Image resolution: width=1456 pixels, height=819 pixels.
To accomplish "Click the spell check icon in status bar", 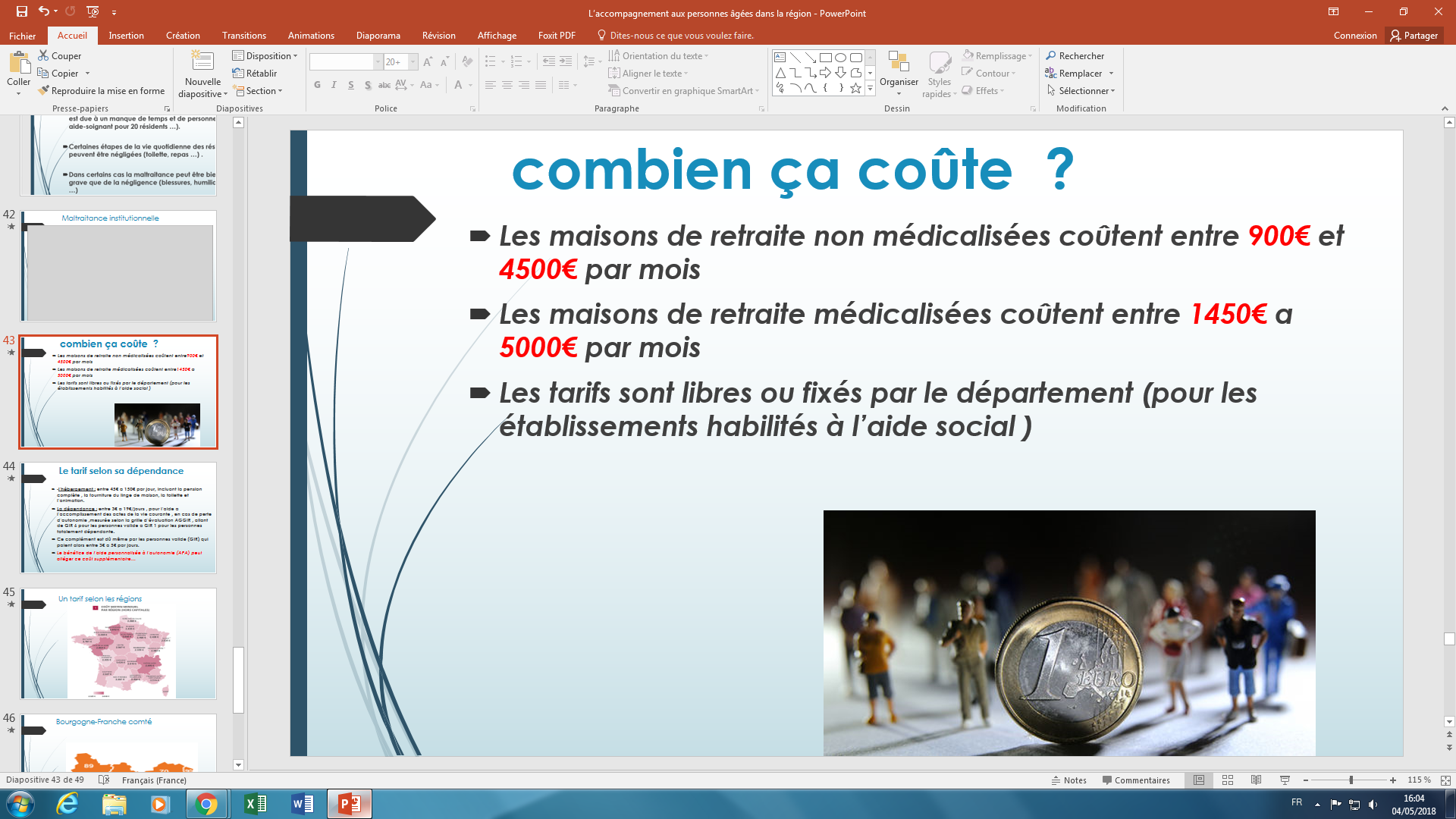I will tap(105, 780).
